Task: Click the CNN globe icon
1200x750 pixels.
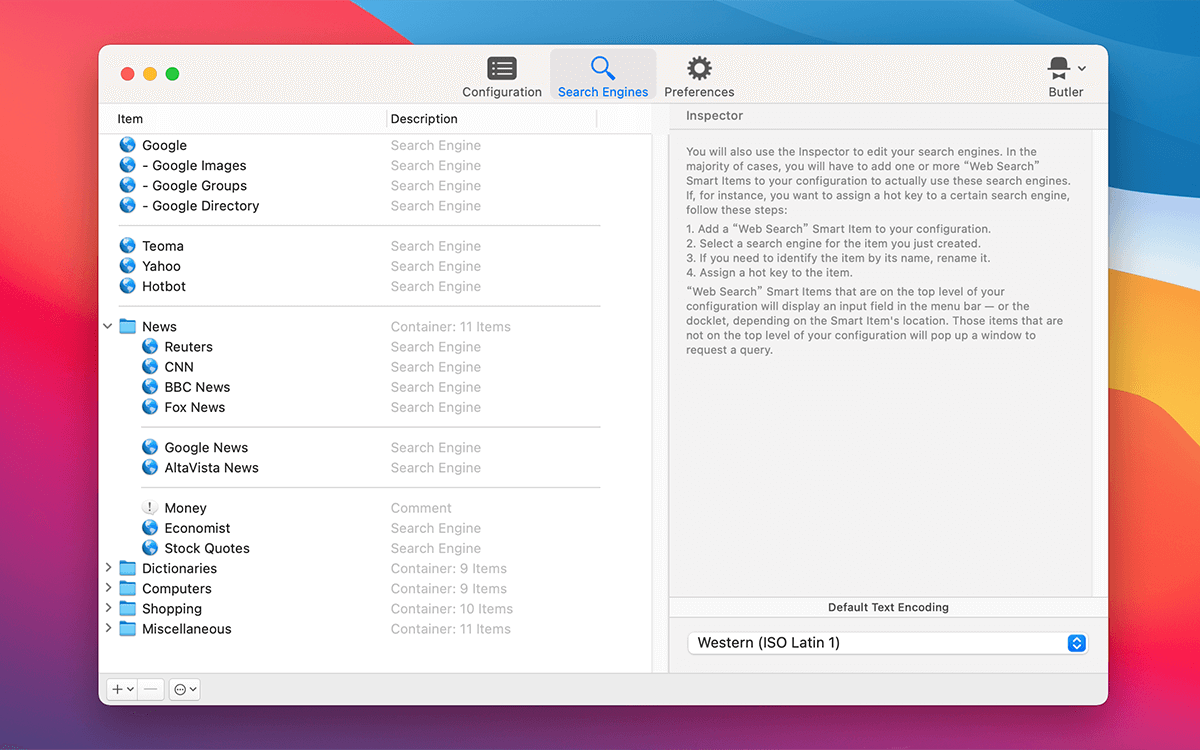Action: (x=150, y=367)
